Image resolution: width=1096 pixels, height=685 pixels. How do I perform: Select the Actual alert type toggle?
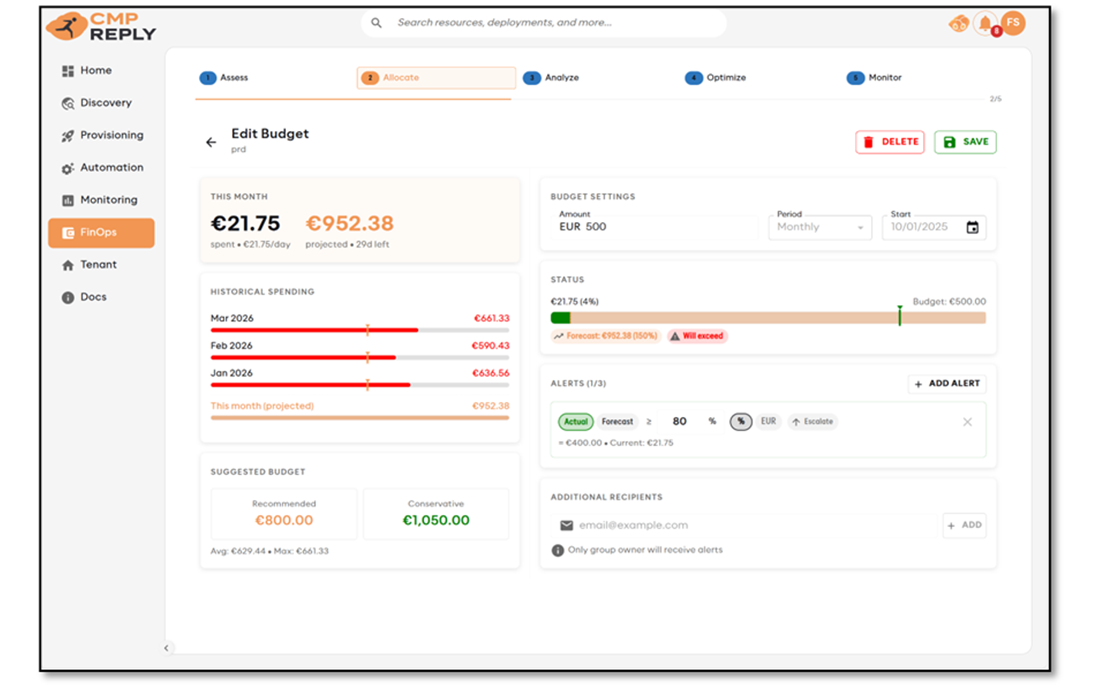pos(576,422)
